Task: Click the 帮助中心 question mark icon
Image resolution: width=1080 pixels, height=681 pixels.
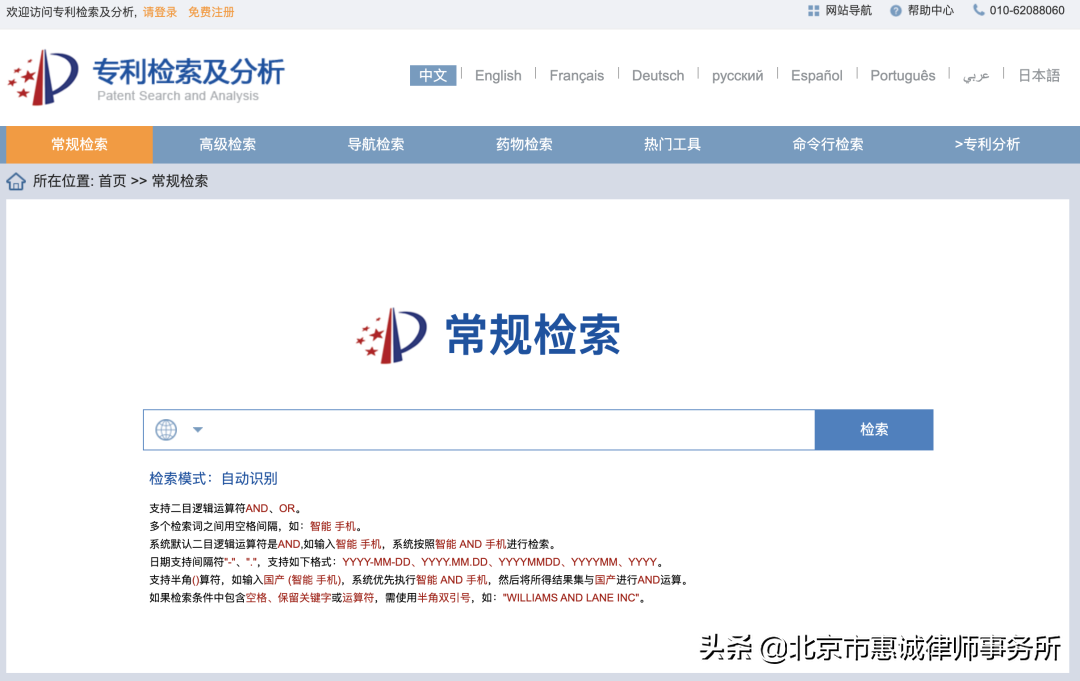Action: point(895,11)
